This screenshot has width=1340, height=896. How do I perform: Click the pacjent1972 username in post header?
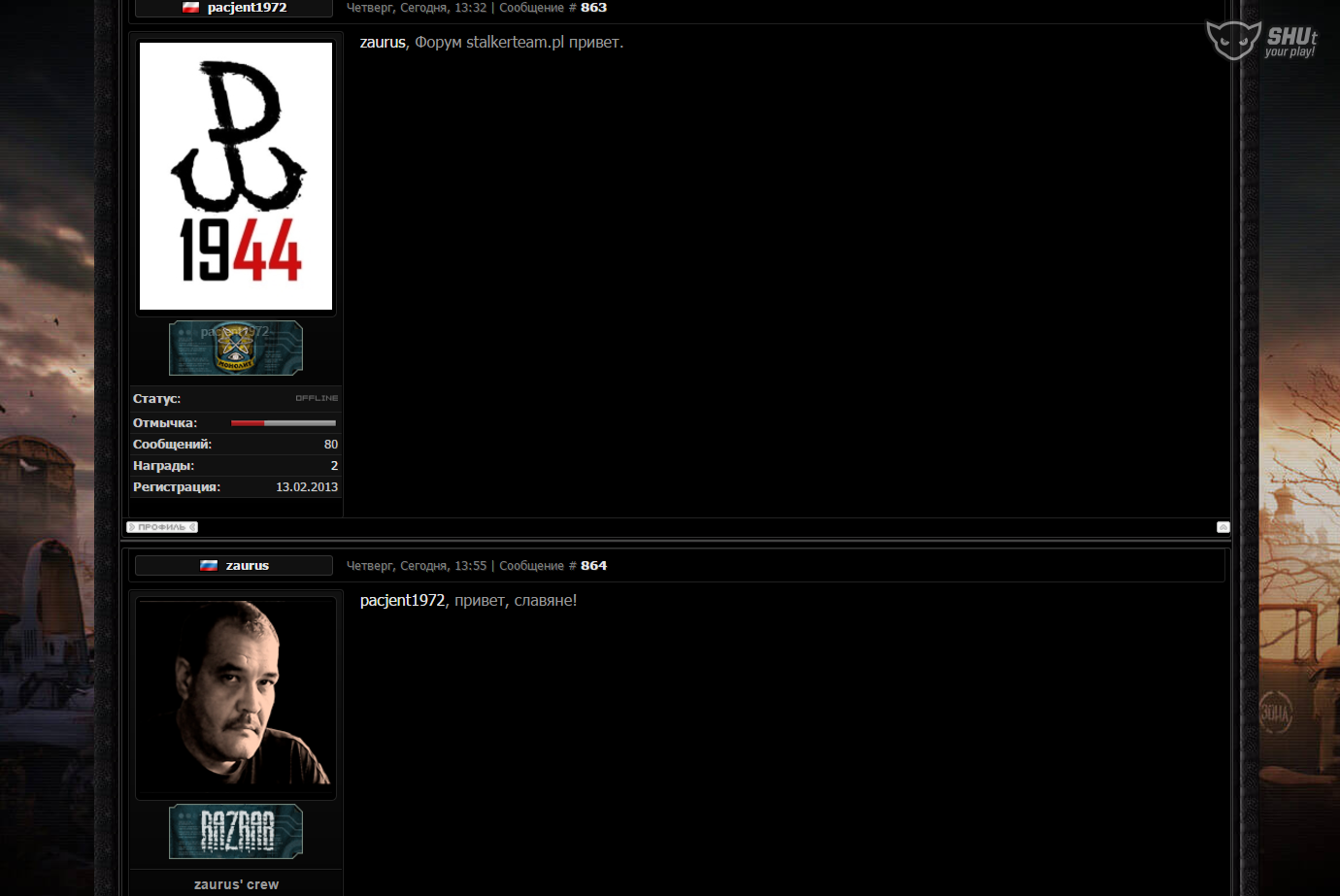pos(247,8)
